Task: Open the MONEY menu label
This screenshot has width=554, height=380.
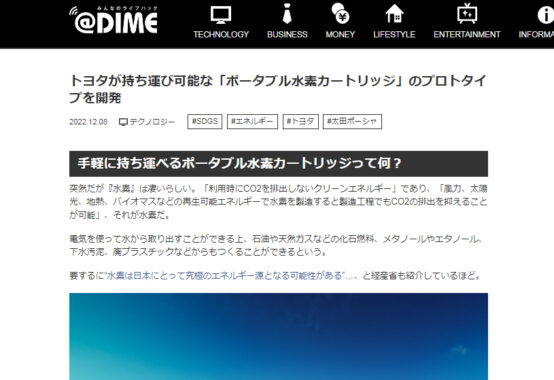Action: [340, 35]
